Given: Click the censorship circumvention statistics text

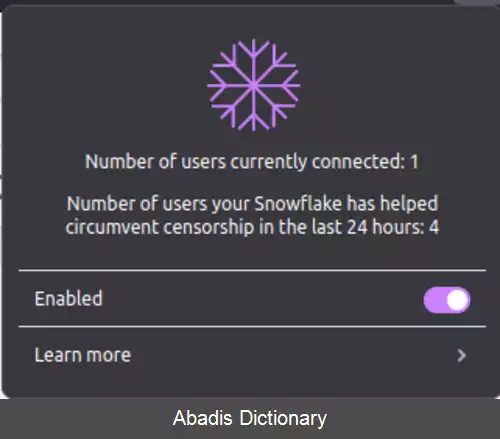Looking at the screenshot, I should click(252, 215).
